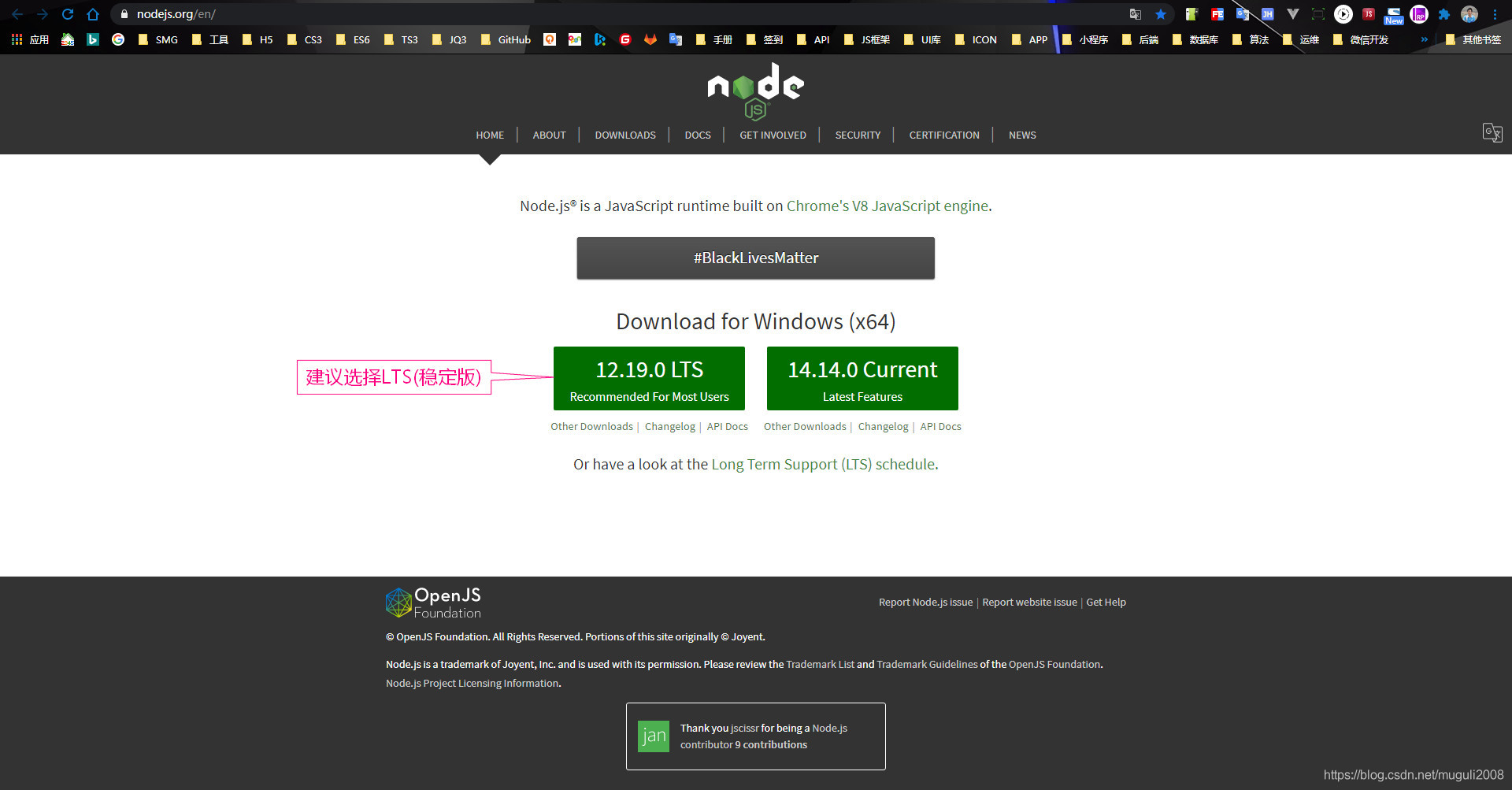Open the 数据库 bookmark folder

coord(1195,39)
